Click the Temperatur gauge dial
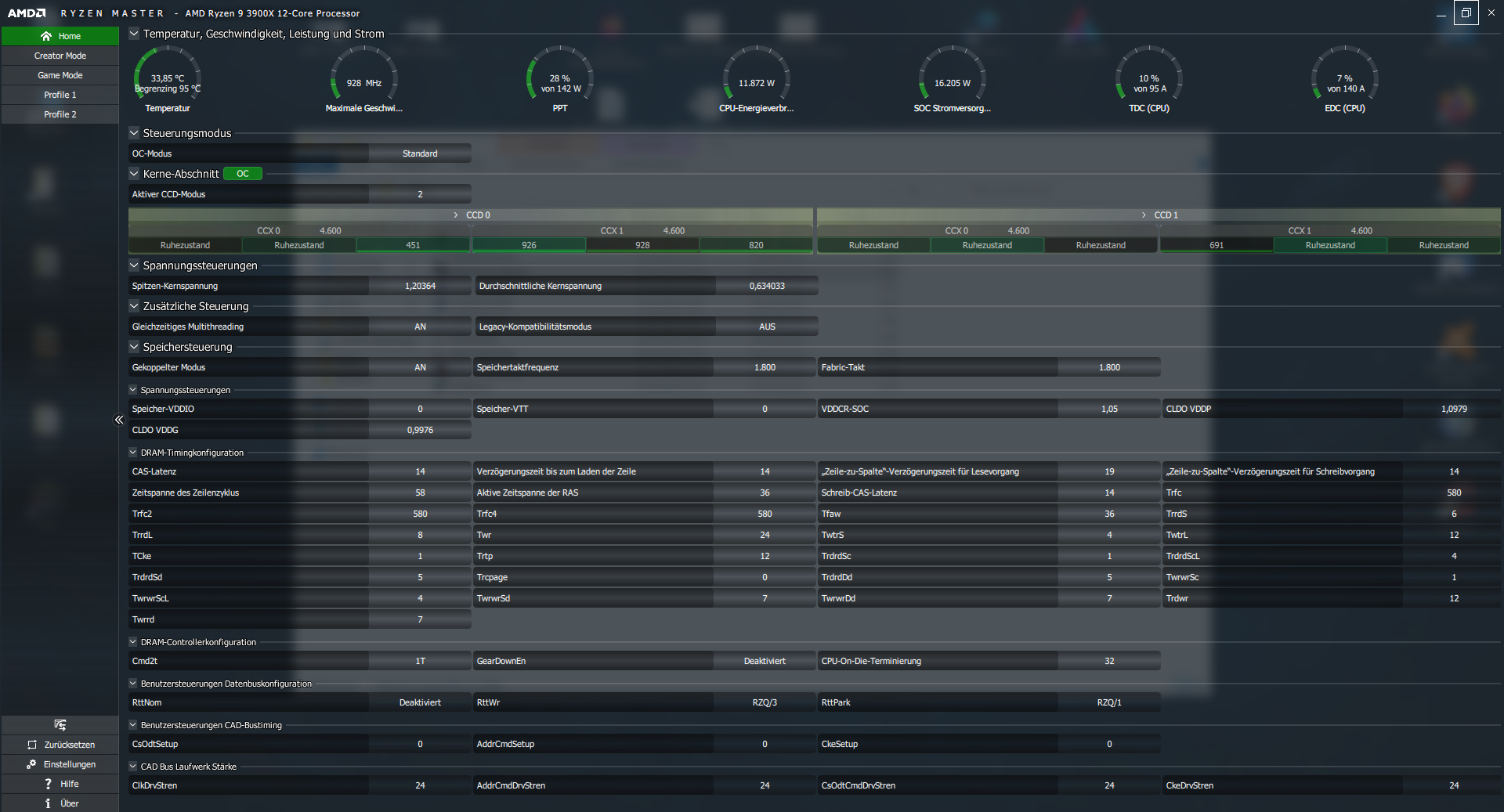This screenshot has height=812, width=1504. click(167, 73)
